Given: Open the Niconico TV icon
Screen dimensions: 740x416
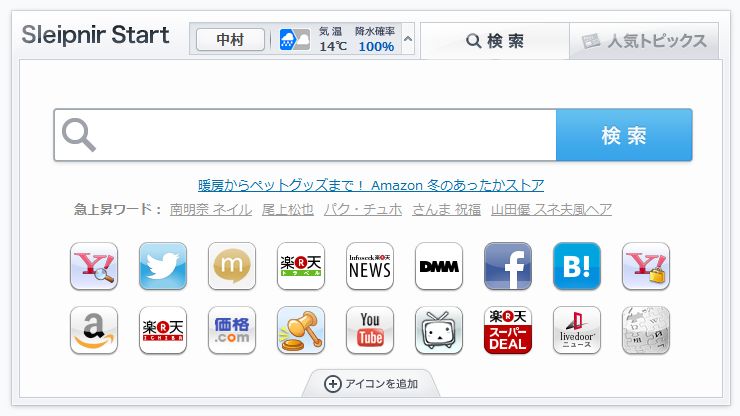Looking at the screenshot, I should coord(439,330).
